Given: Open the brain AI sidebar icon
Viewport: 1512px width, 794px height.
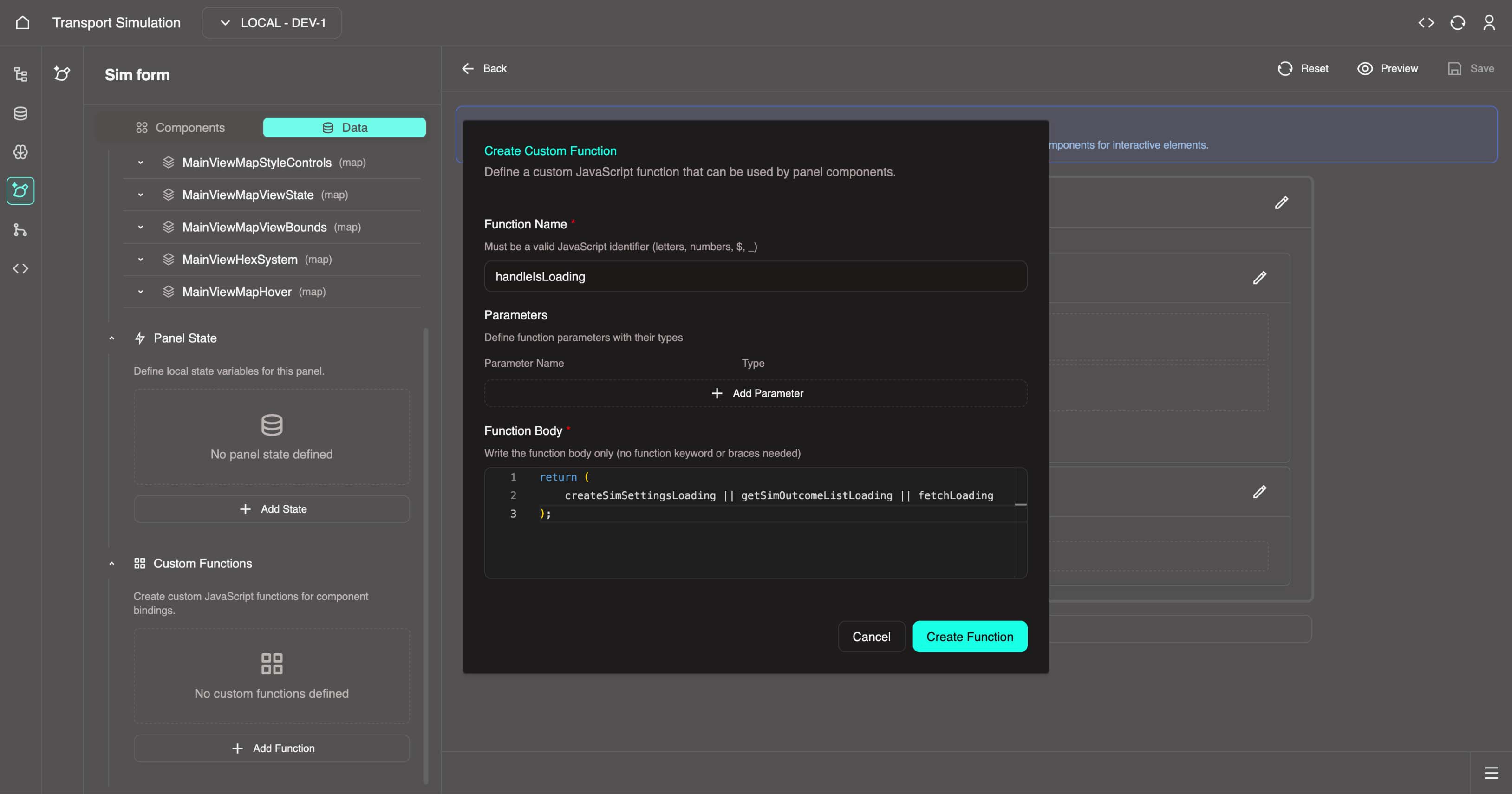Looking at the screenshot, I should click(20, 152).
